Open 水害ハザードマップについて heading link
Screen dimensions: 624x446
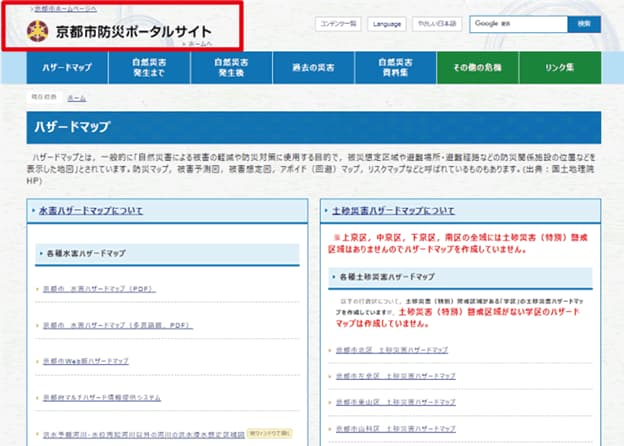pos(91,210)
